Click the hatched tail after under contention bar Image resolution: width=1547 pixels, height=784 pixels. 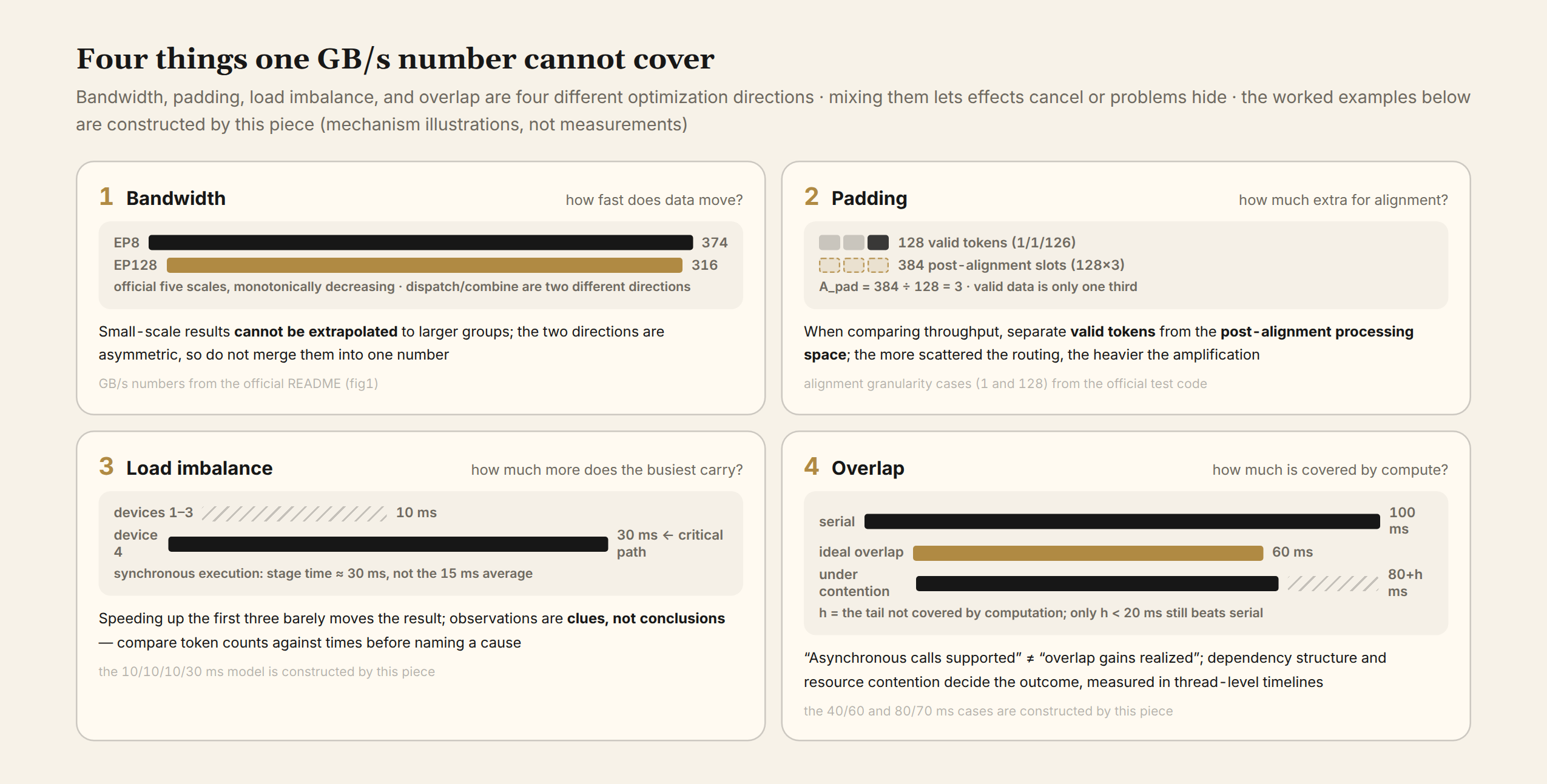click(x=1333, y=583)
